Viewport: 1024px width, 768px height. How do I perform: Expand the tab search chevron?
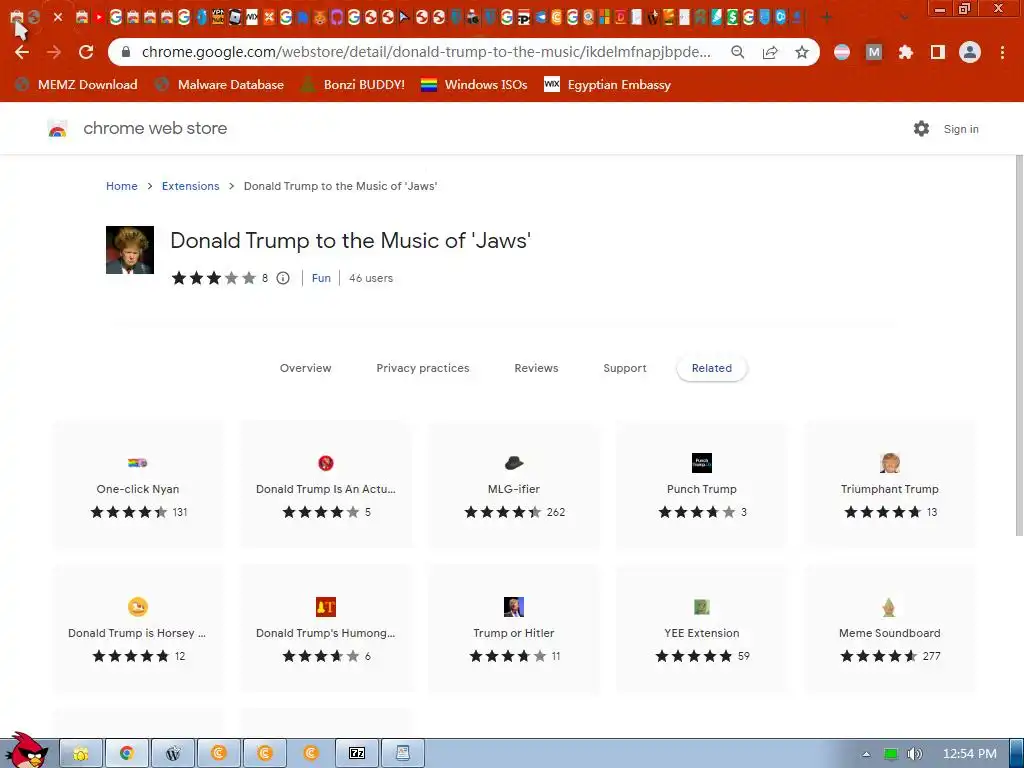904,18
